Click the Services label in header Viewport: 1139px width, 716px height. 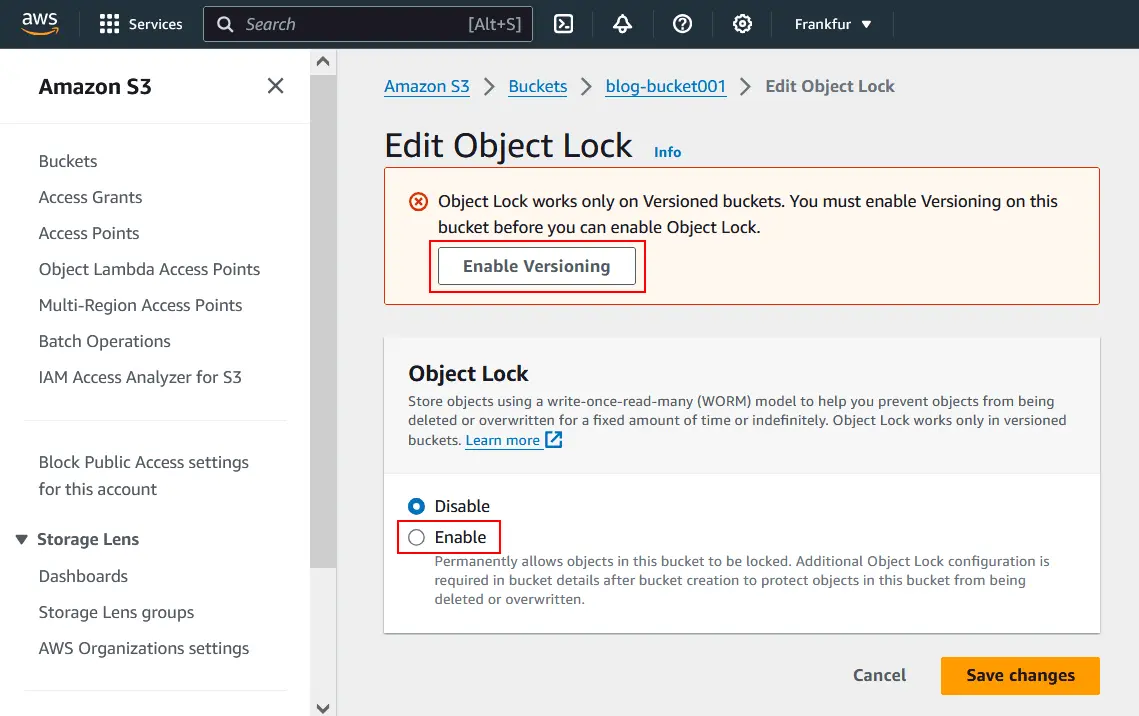coord(155,24)
